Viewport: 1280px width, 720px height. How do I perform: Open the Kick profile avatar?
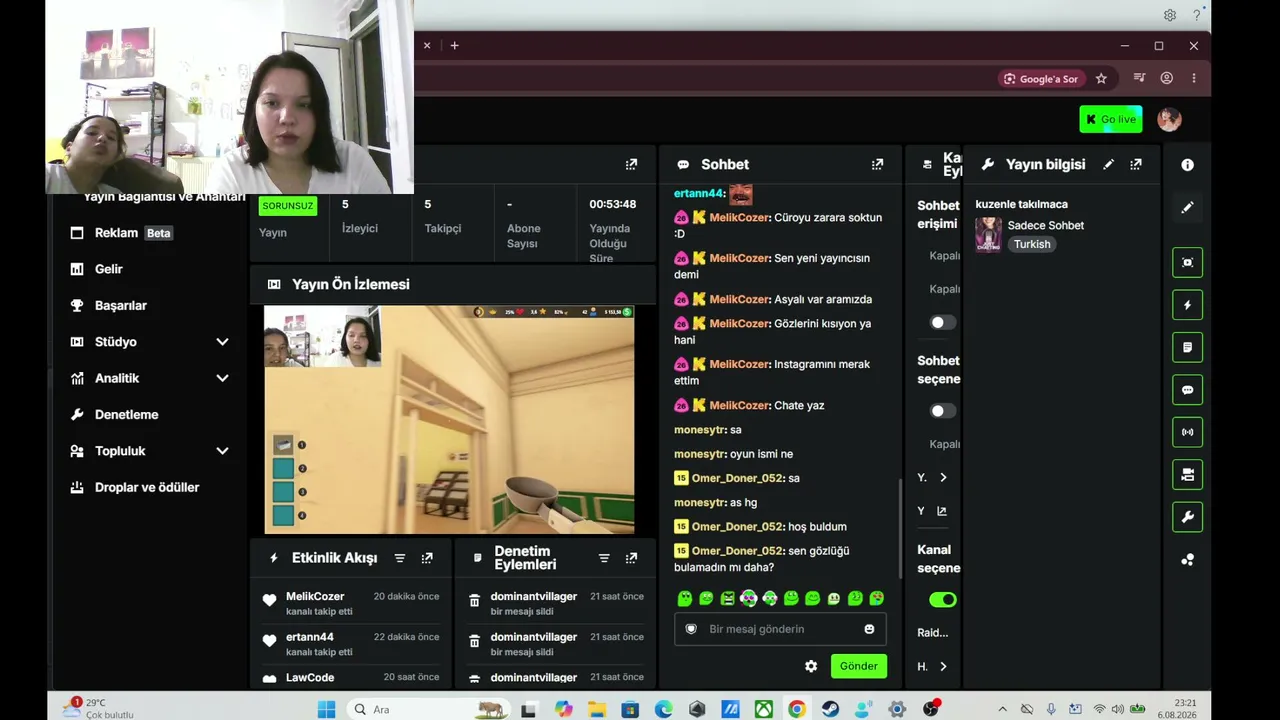click(1169, 119)
